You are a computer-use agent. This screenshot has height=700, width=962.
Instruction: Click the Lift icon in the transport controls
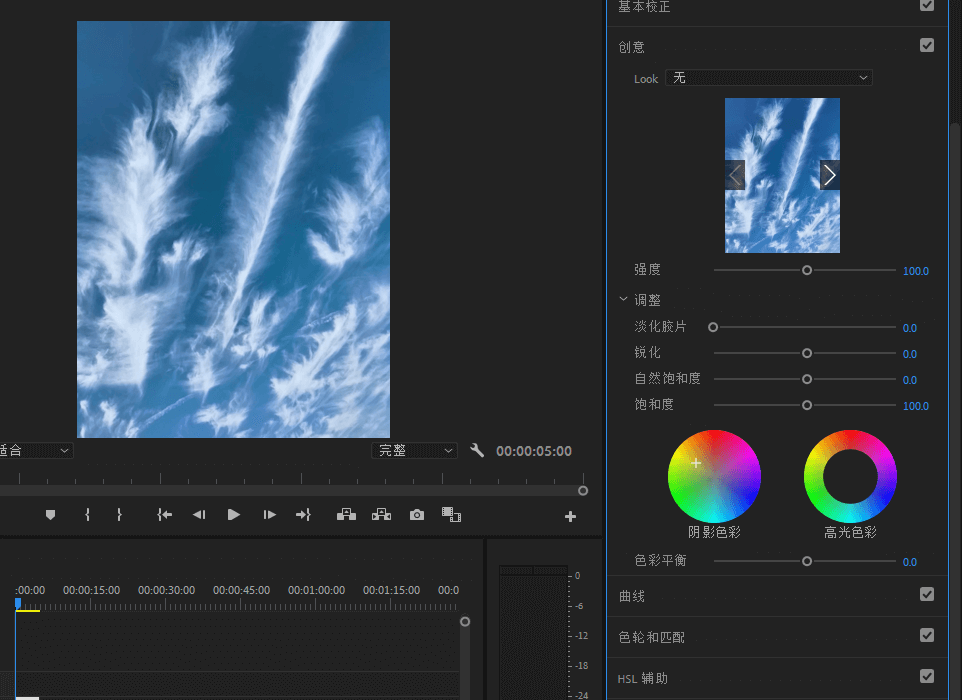pos(345,514)
